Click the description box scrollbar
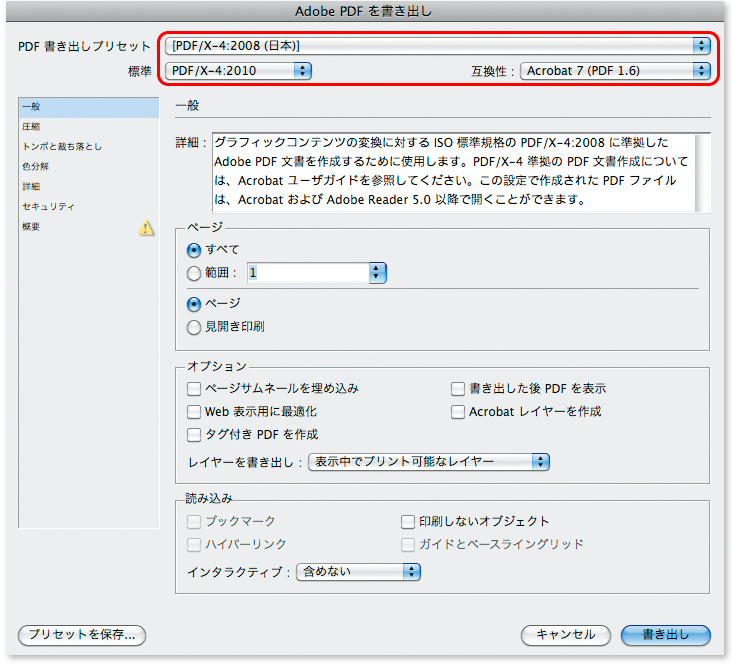 click(702, 172)
